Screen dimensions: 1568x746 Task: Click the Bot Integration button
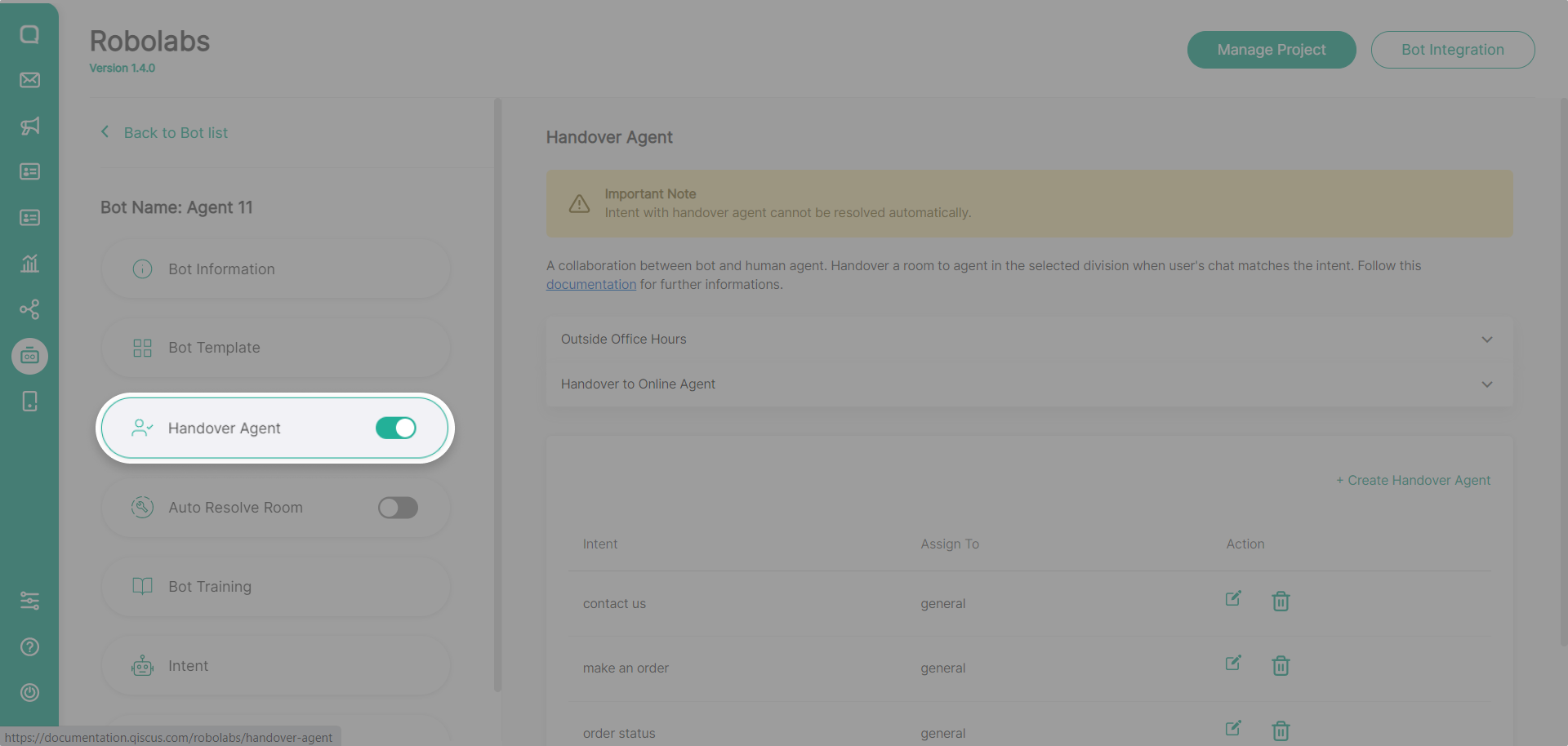[x=1452, y=50]
